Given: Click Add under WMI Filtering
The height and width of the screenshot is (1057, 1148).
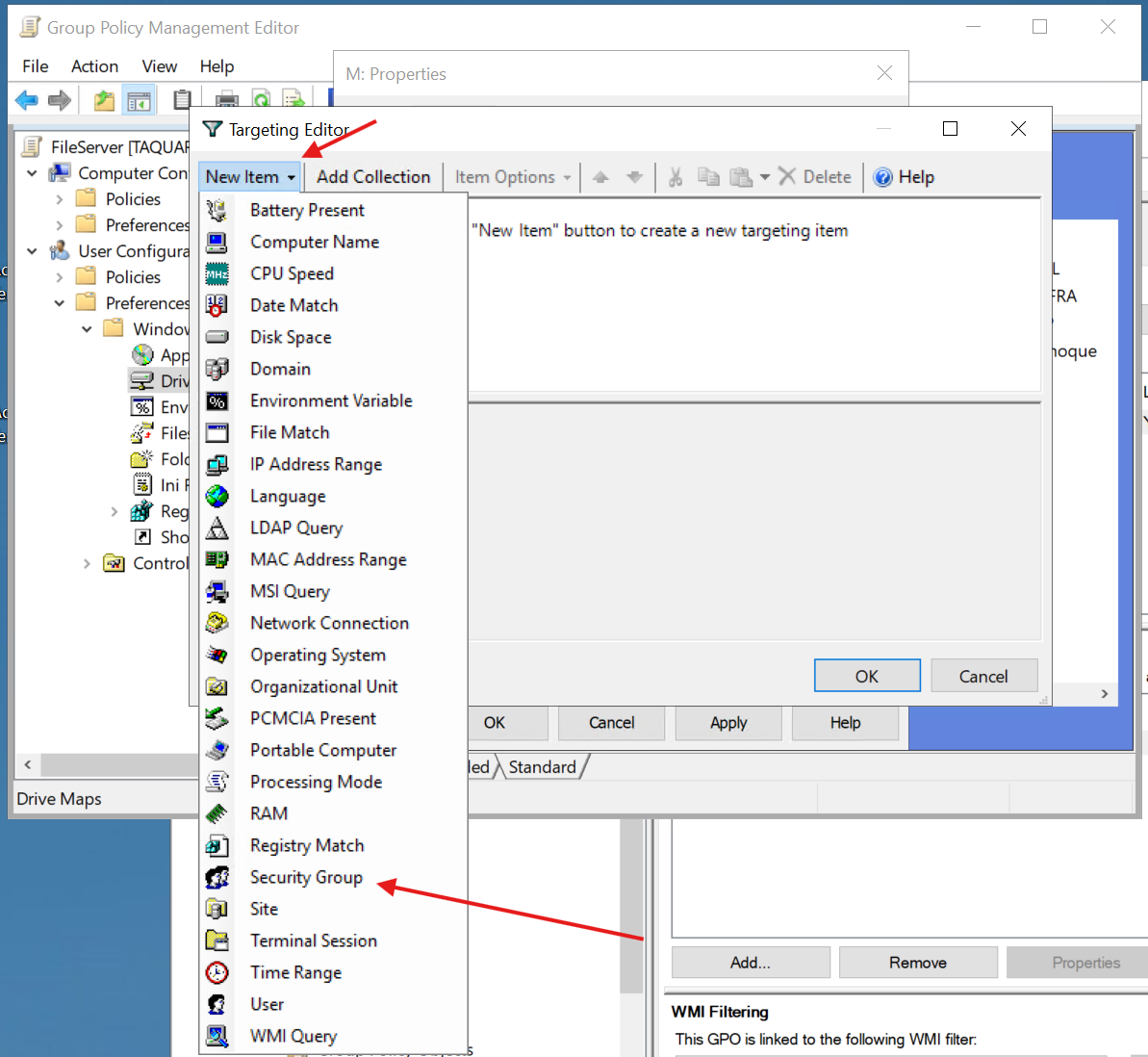Looking at the screenshot, I should (x=750, y=962).
